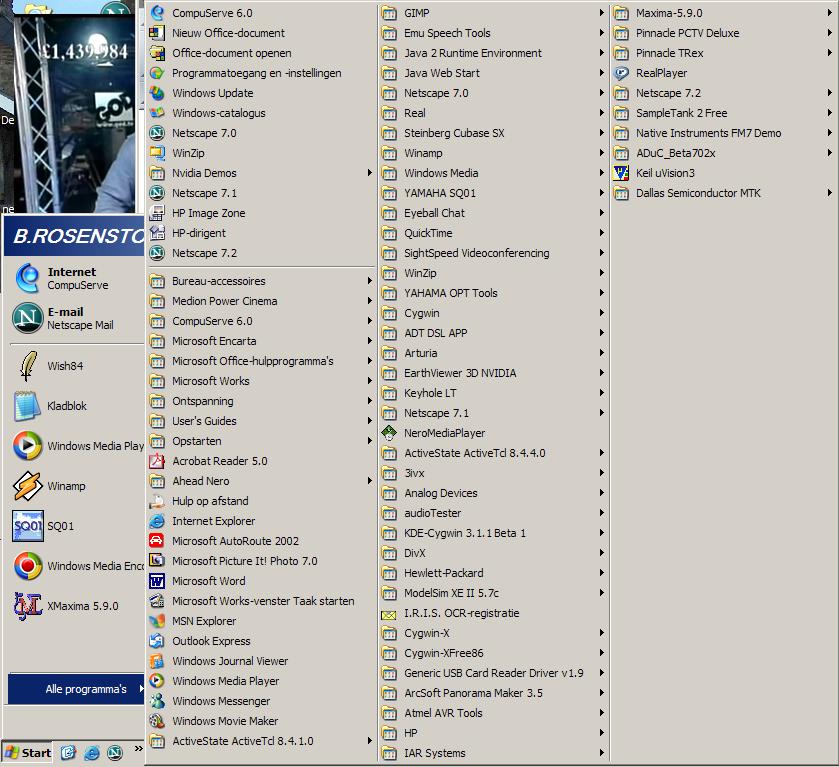Viewport: 839px width, 767px height.
Task: Open the Microsoft Encarta folder
Action: click(261, 341)
